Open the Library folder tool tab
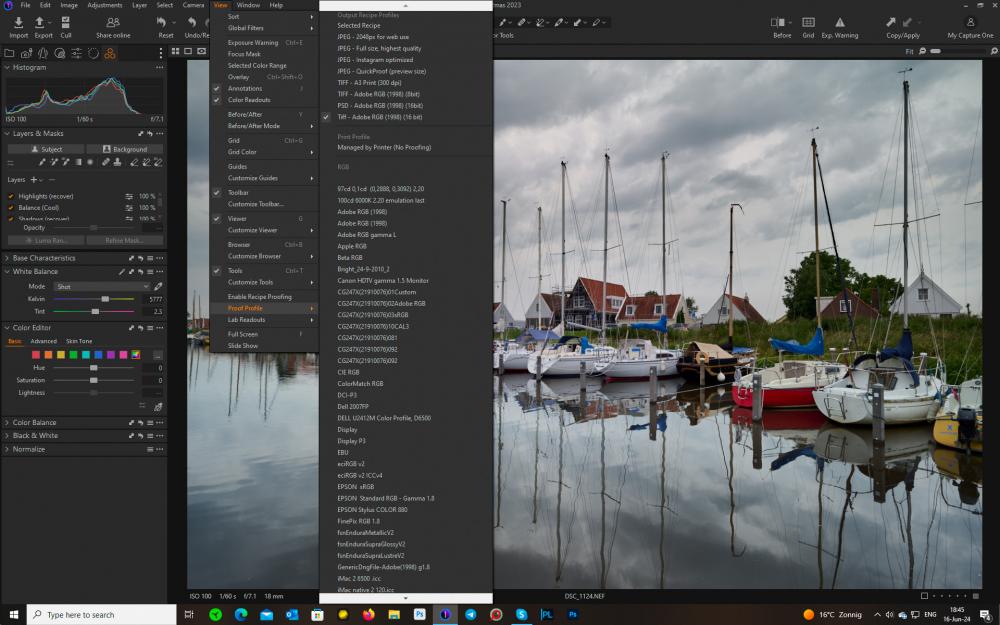This screenshot has height=625, width=1000. (x=10, y=54)
